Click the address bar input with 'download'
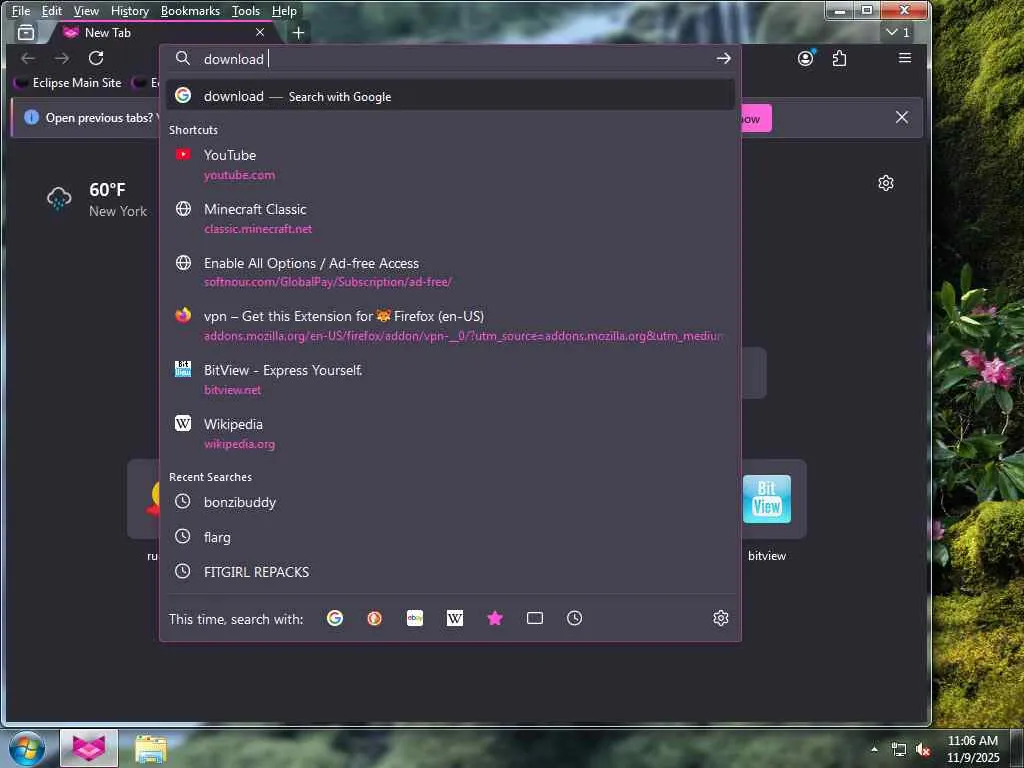 [x=451, y=59]
